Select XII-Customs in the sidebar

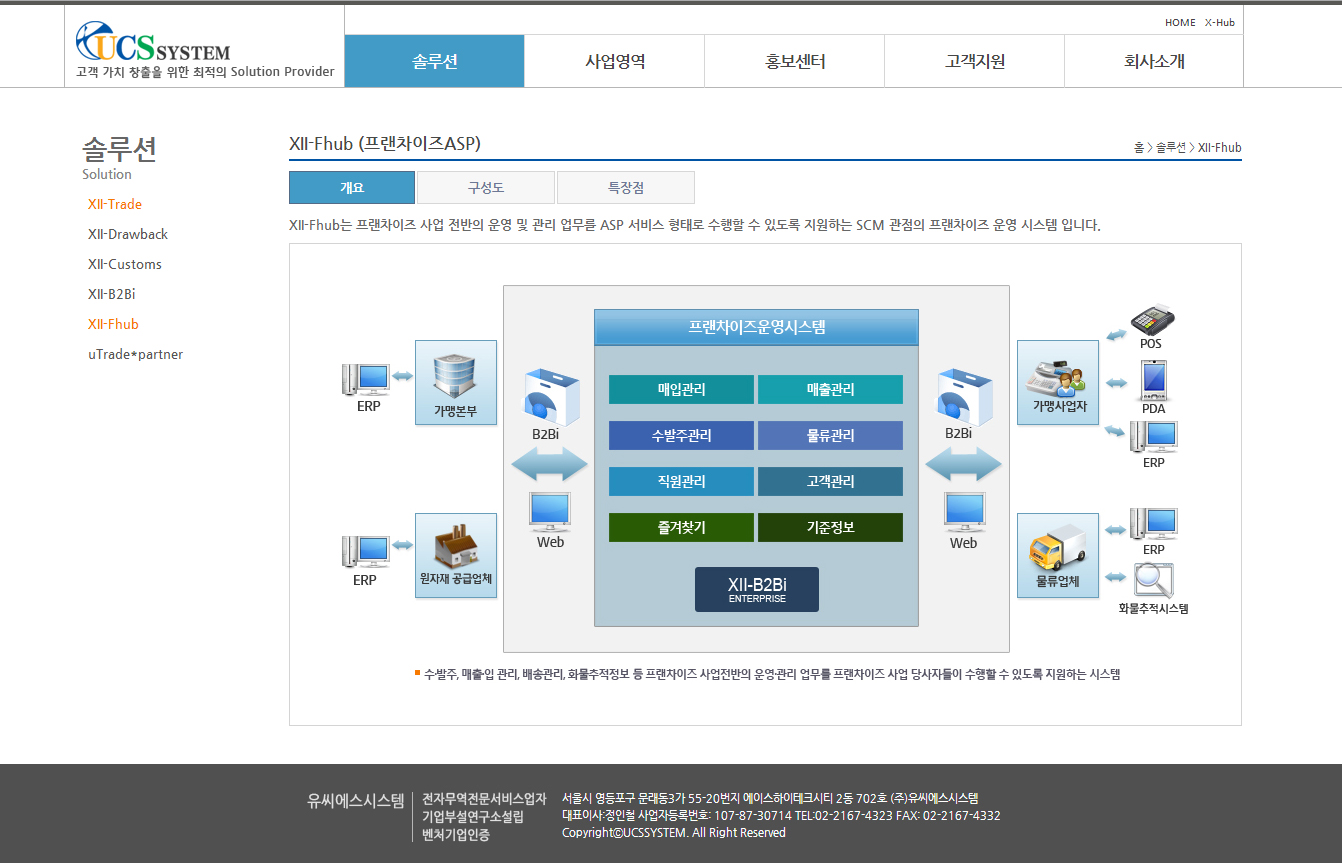point(125,264)
